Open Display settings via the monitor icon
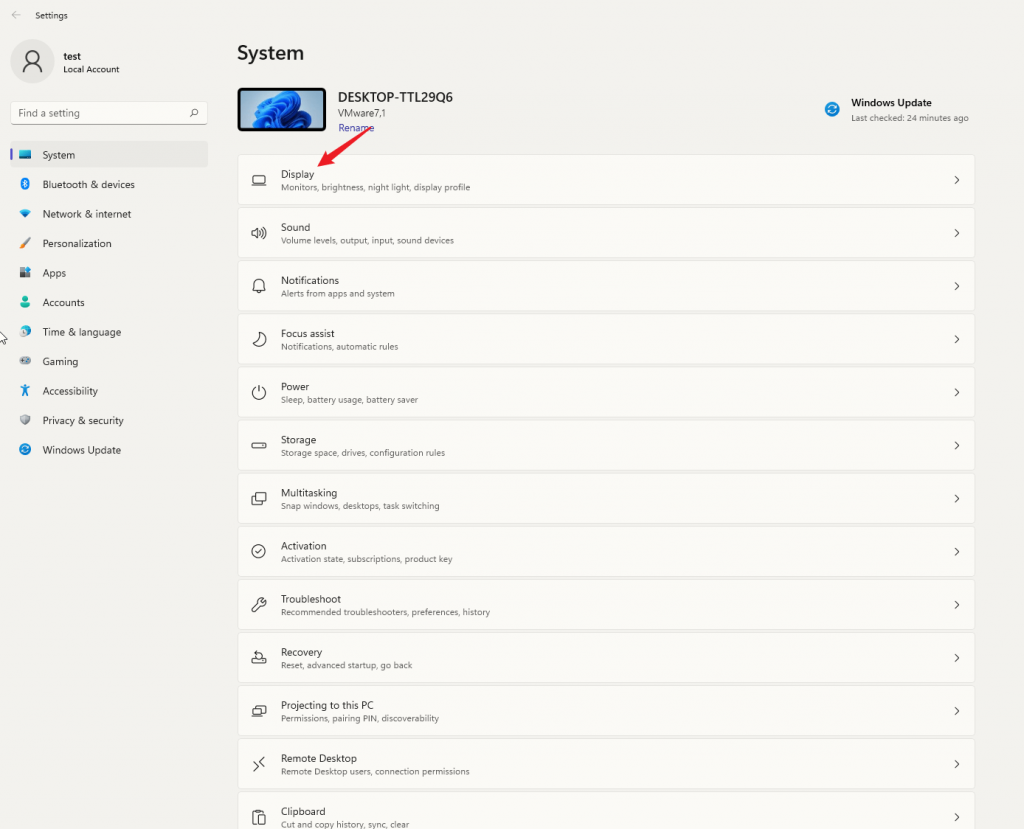The width and height of the screenshot is (1024, 829). coord(260,179)
